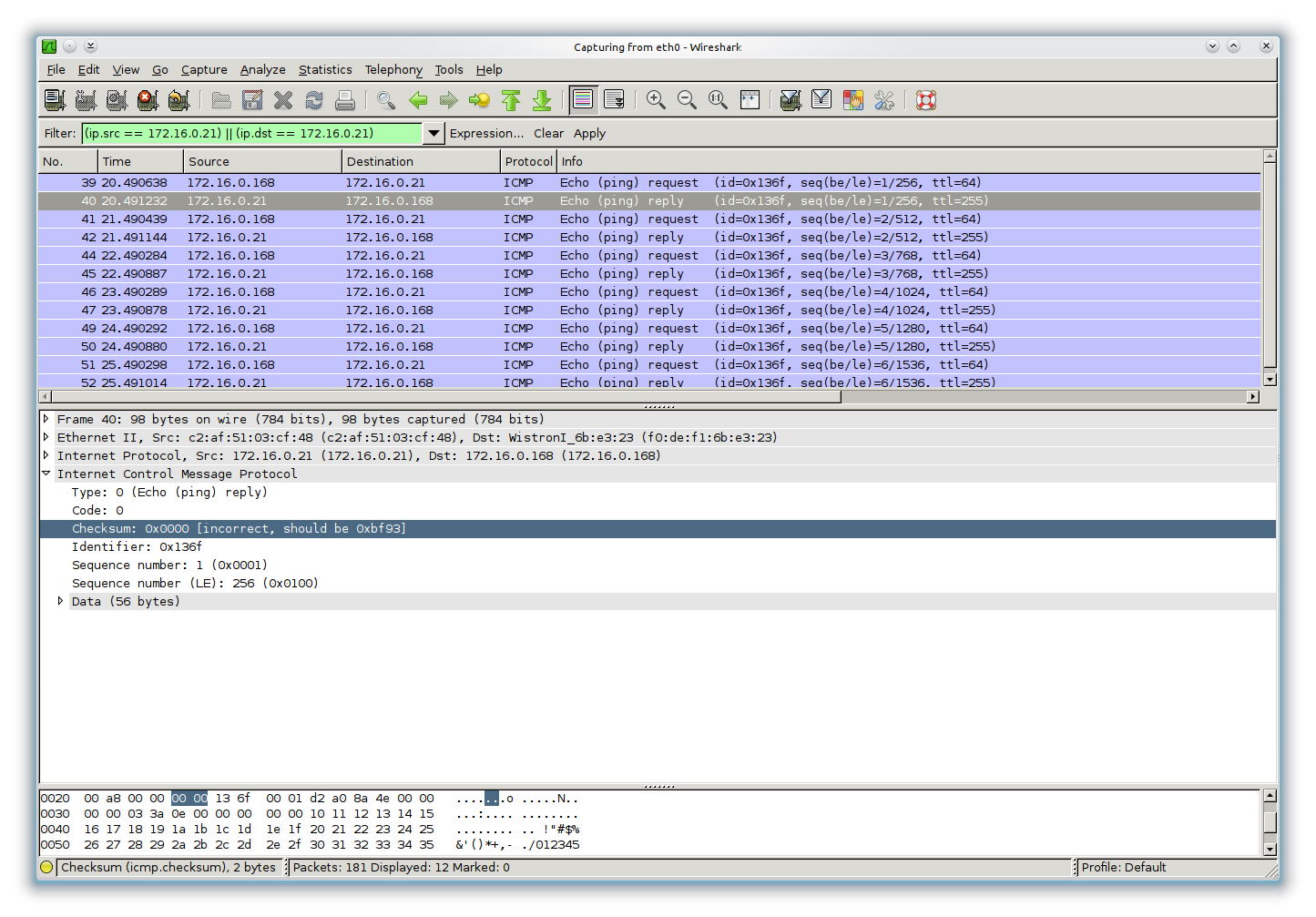Collapse the Internet Control Message Protocol section
Screen dimensions: 1316x917
pos(46,474)
